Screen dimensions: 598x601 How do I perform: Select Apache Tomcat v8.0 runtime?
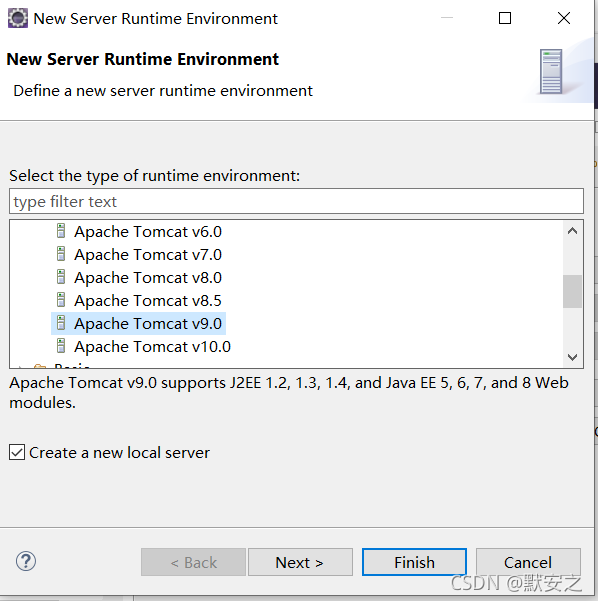coord(148,278)
